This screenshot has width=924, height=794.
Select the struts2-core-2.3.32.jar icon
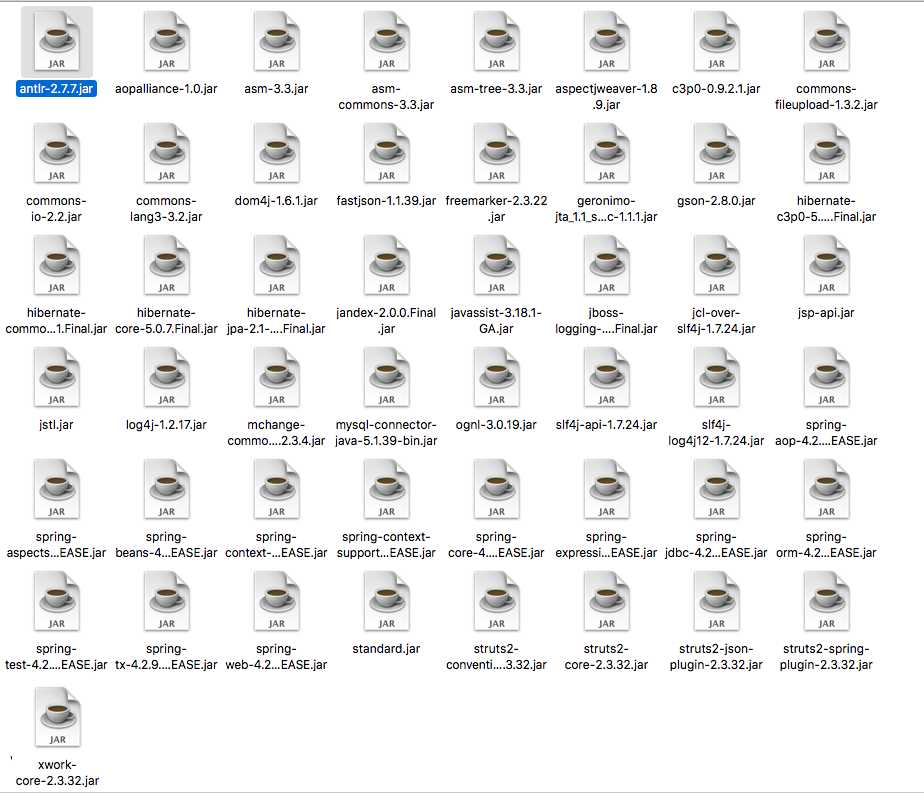click(606, 602)
